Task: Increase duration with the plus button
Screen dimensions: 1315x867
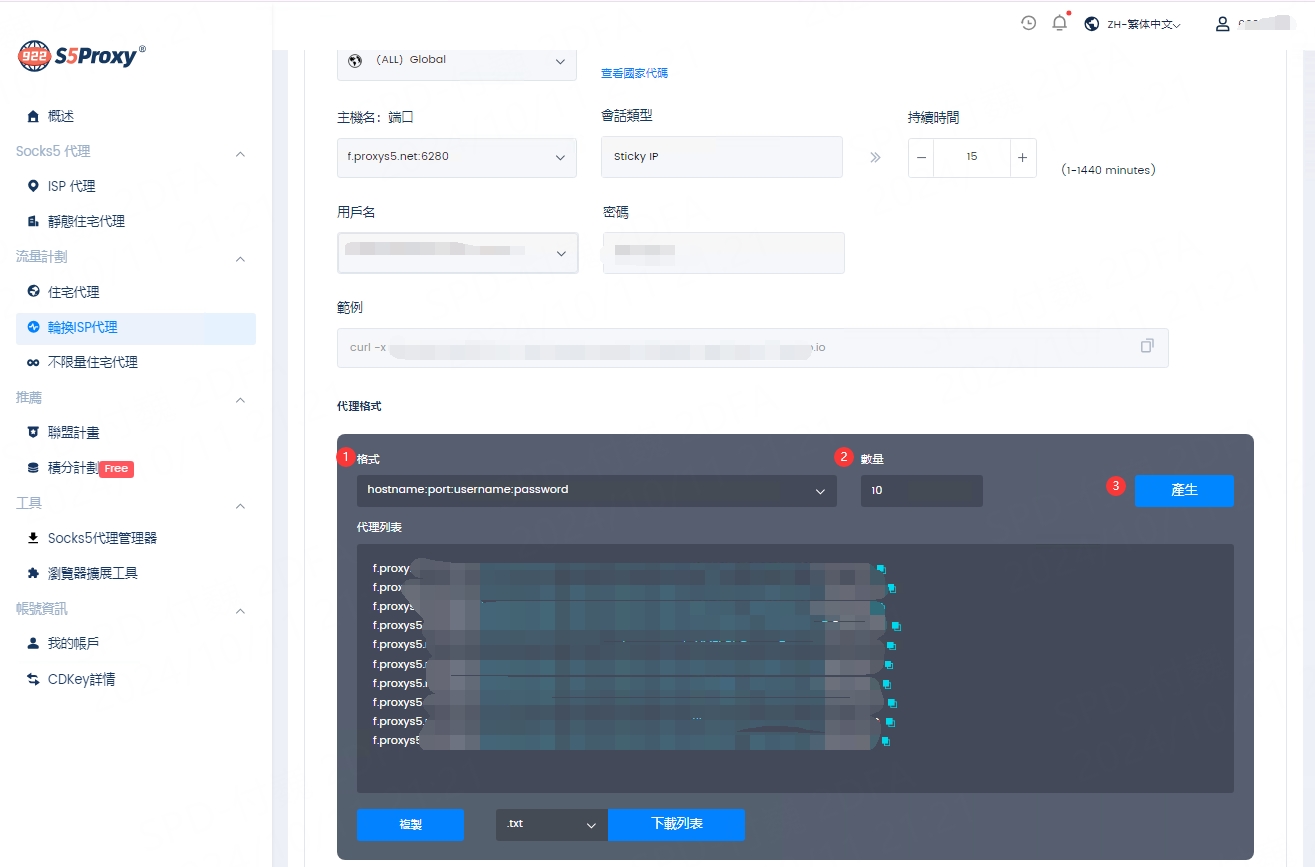Action: click(x=1022, y=157)
